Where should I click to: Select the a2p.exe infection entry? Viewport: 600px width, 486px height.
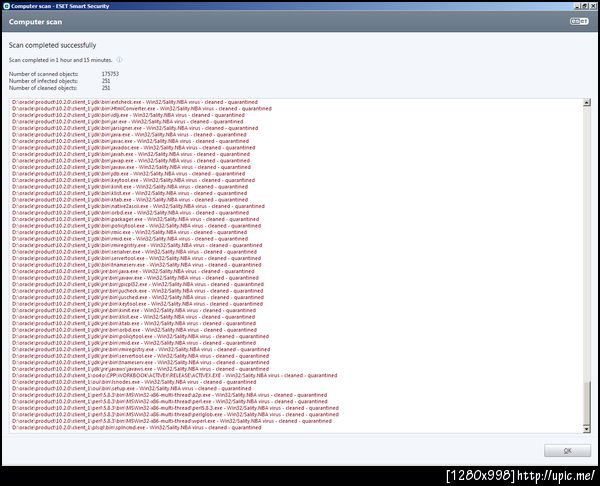pyautogui.click(x=170, y=395)
